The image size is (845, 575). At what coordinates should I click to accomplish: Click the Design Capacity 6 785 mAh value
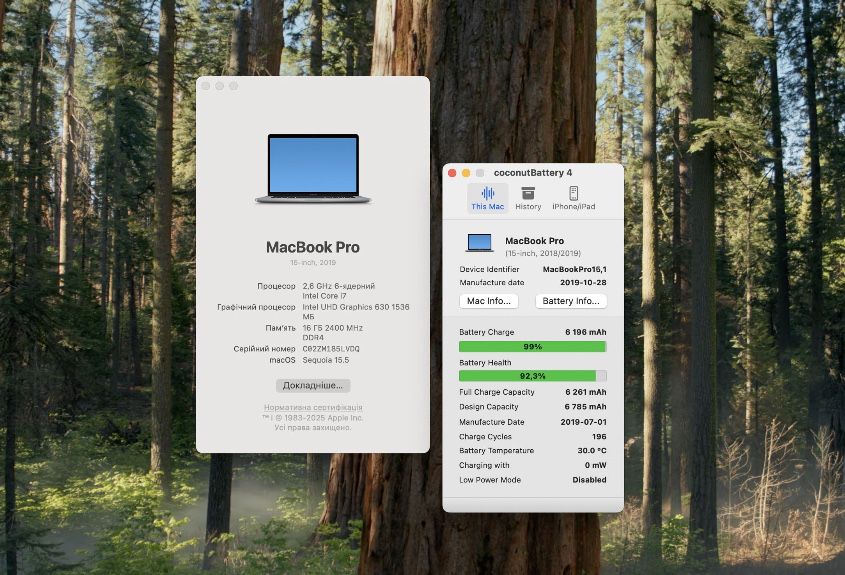click(x=586, y=406)
